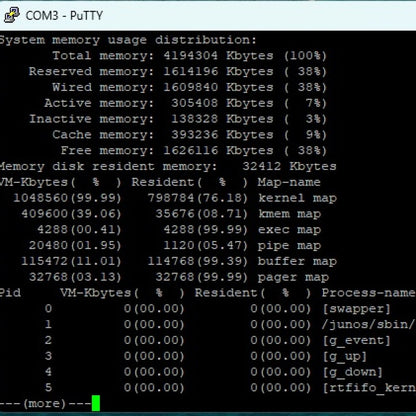Image resolution: width=416 pixels, height=416 pixels.
Task: Click the Wired memory value 1609840
Action: pos(191,87)
